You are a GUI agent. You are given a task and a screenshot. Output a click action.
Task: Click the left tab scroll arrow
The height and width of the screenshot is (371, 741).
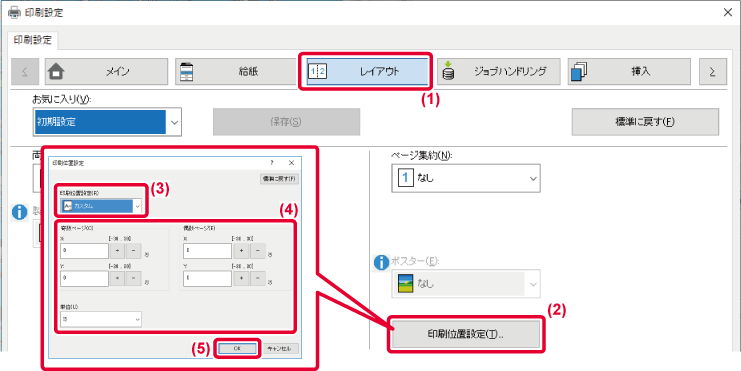click(24, 71)
